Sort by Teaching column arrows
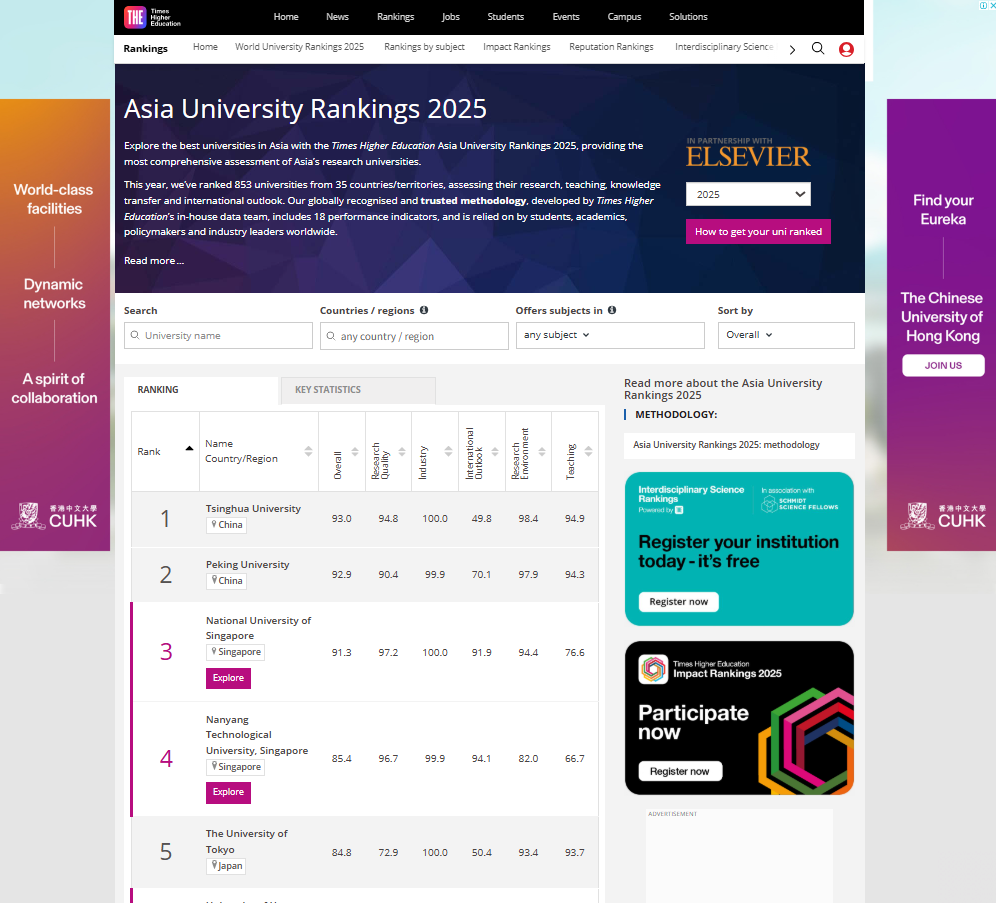The height and width of the screenshot is (903, 996). 589,452
